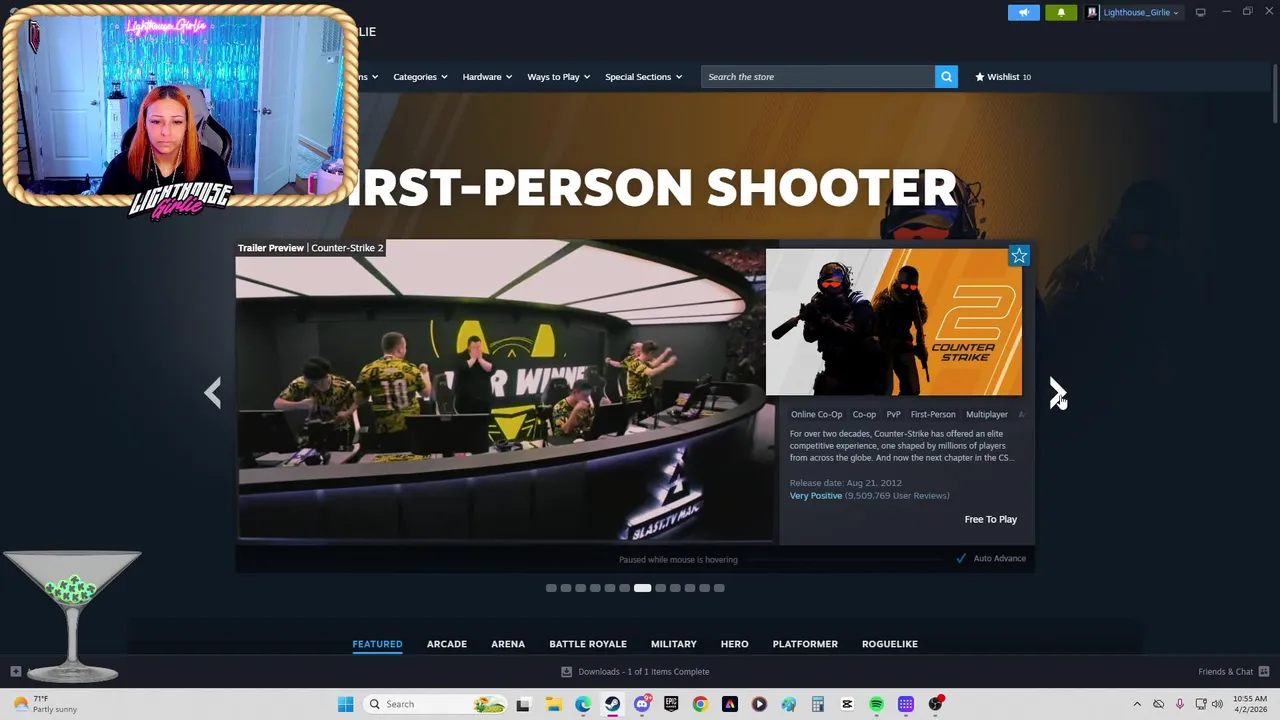Click the Counter-Strike 2 capsule image
This screenshot has width=1280, height=720.
click(894, 322)
